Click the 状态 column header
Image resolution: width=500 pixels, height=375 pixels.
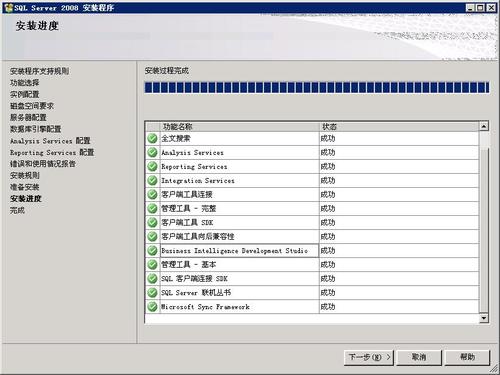[x=399, y=127]
